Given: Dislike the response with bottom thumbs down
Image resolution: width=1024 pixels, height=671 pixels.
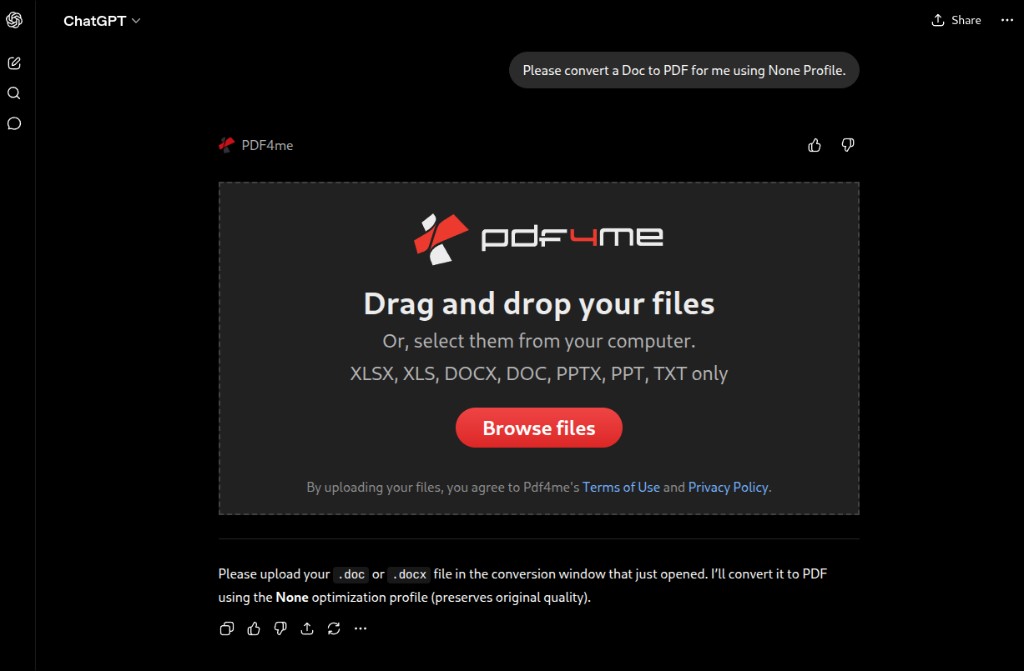Looking at the screenshot, I should pyautogui.click(x=280, y=629).
